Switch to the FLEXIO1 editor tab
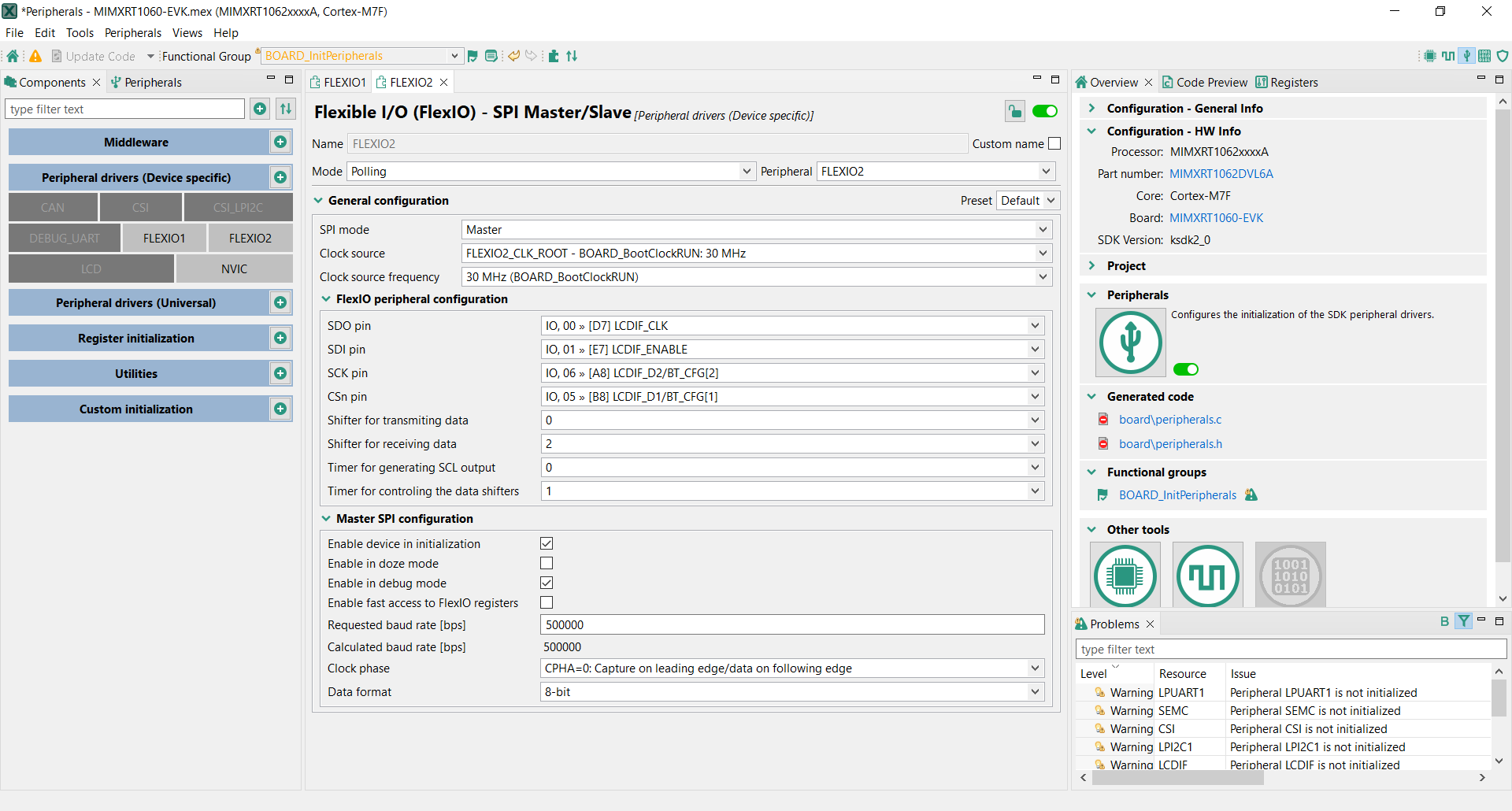This screenshot has height=811, width=1512. point(339,83)
